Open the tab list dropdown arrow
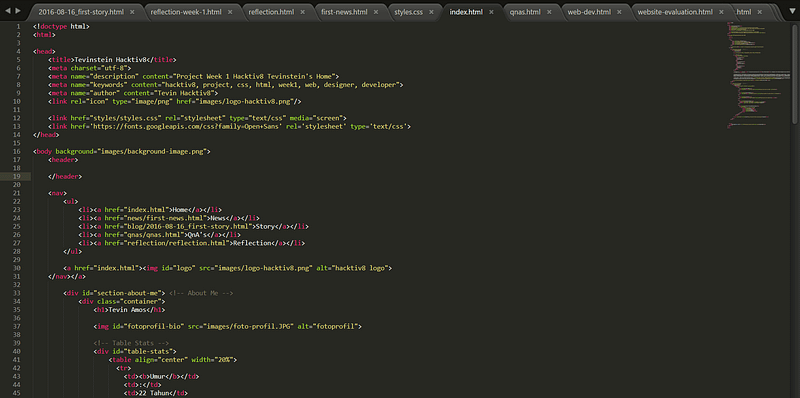This screenshot has width=800, height=398. (791, 11)
